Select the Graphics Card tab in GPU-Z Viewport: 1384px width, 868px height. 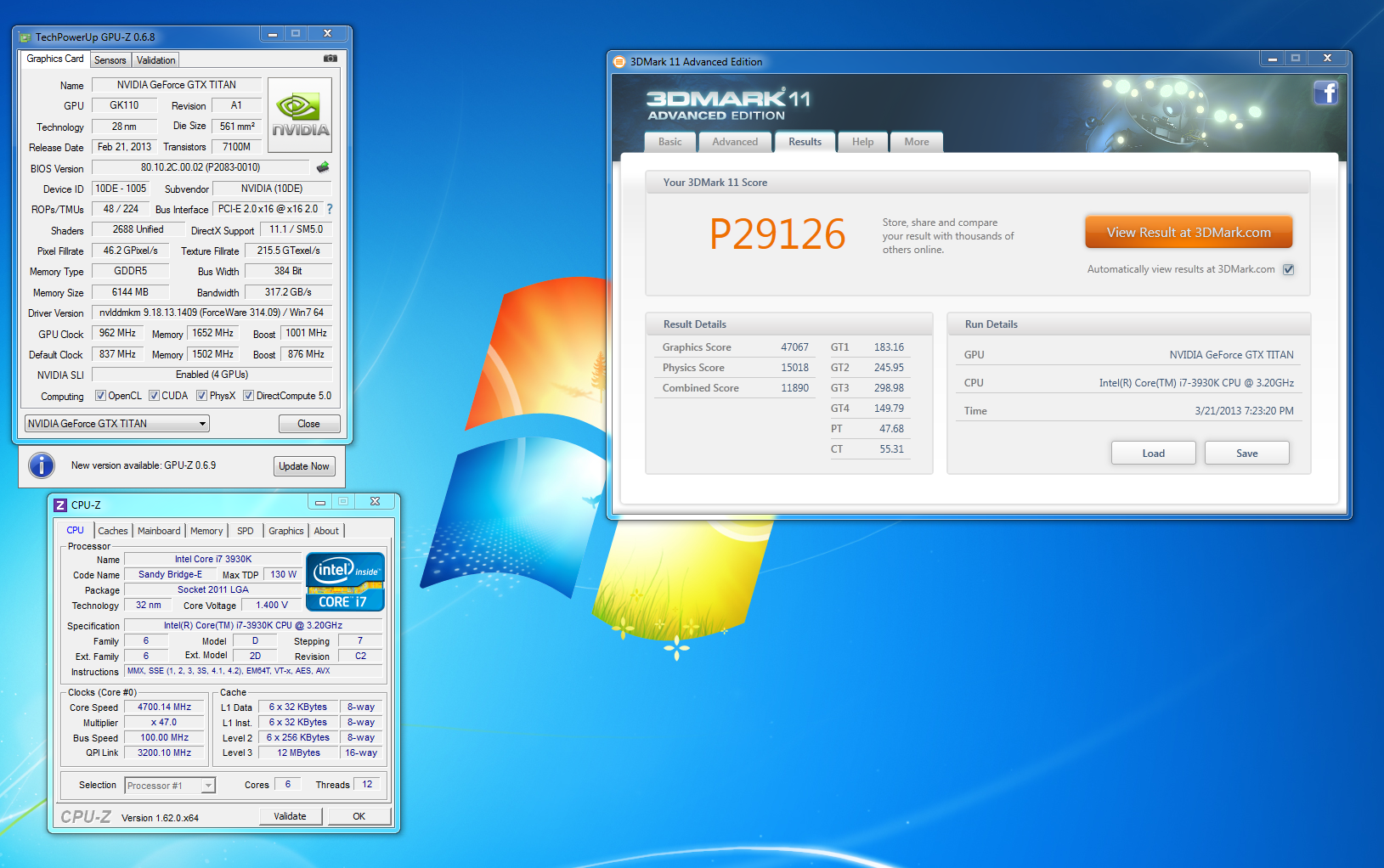point(54,59)
